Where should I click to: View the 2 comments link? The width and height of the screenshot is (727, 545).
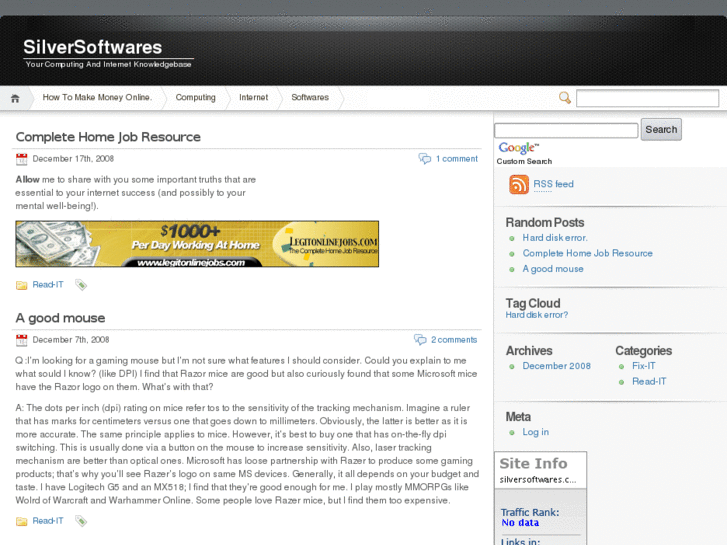(x=454, y=340)
